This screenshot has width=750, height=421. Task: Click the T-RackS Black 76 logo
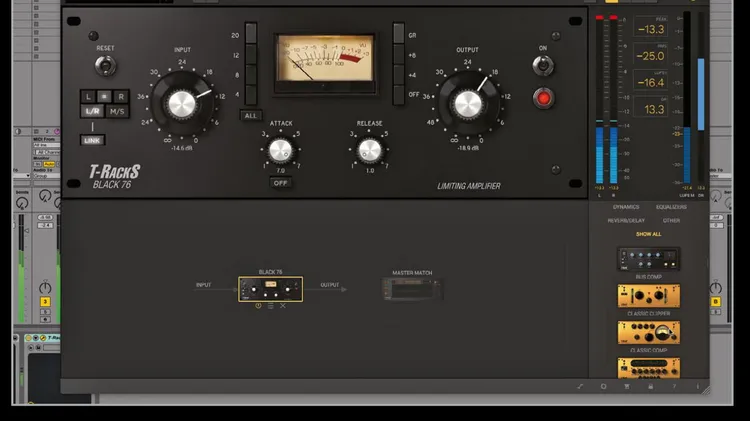point(114,177)
